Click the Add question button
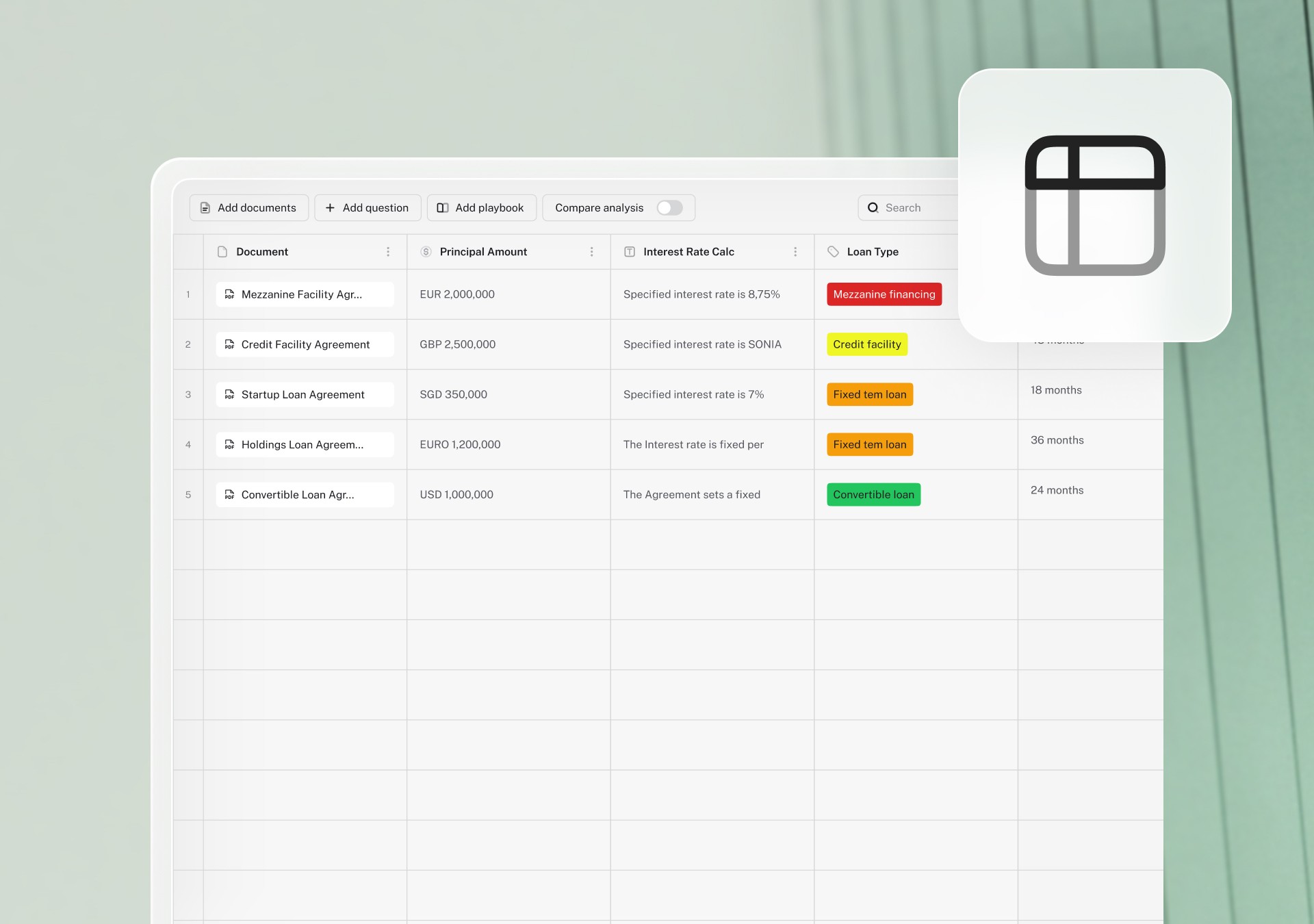The height and width of the screenshot is (924, 1314). click(368, 207)
